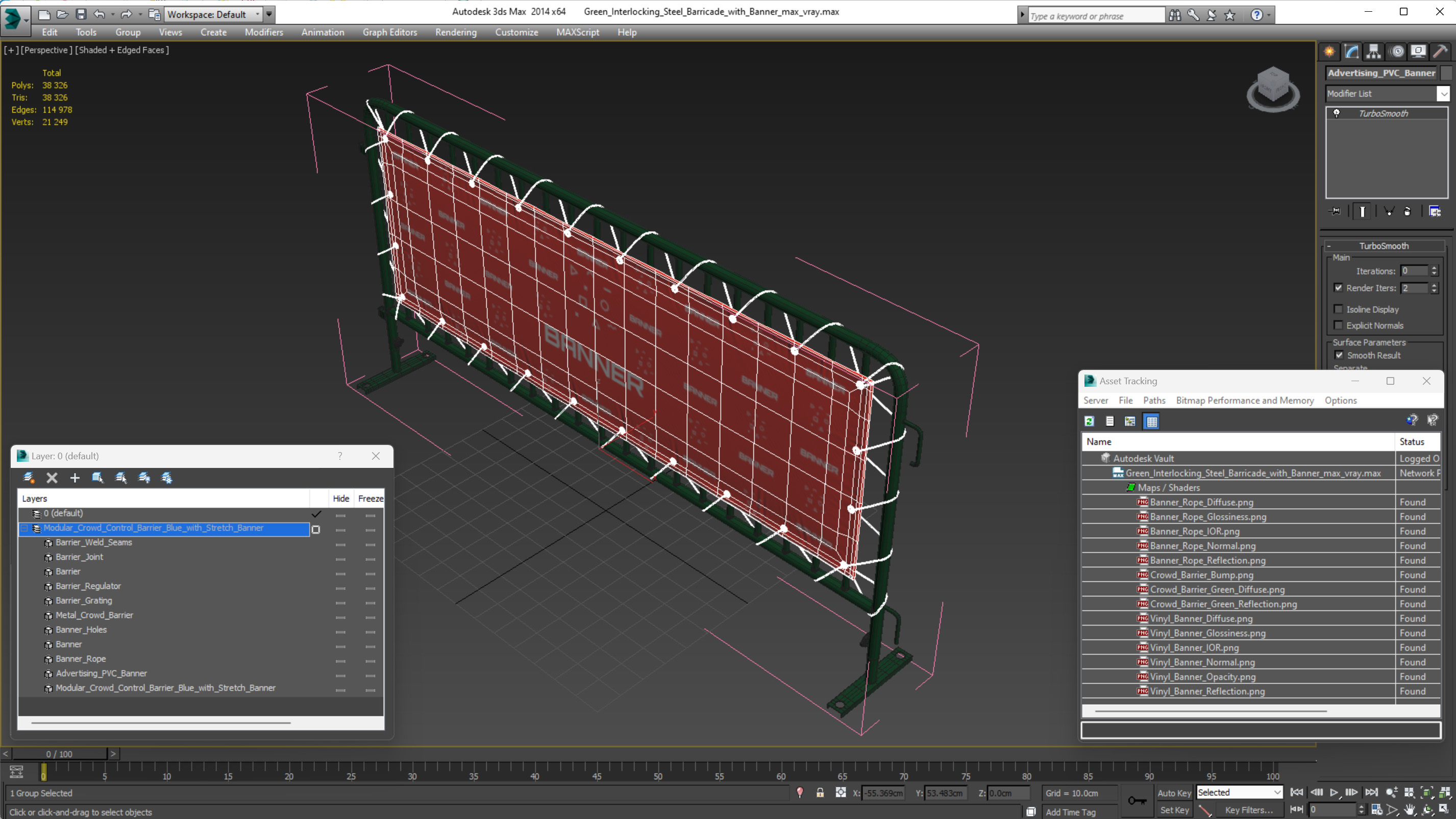The image size is (1456, 819).
Task: Click Freeze/Unfreeze All Layers icon
Action: coord(167,478)
